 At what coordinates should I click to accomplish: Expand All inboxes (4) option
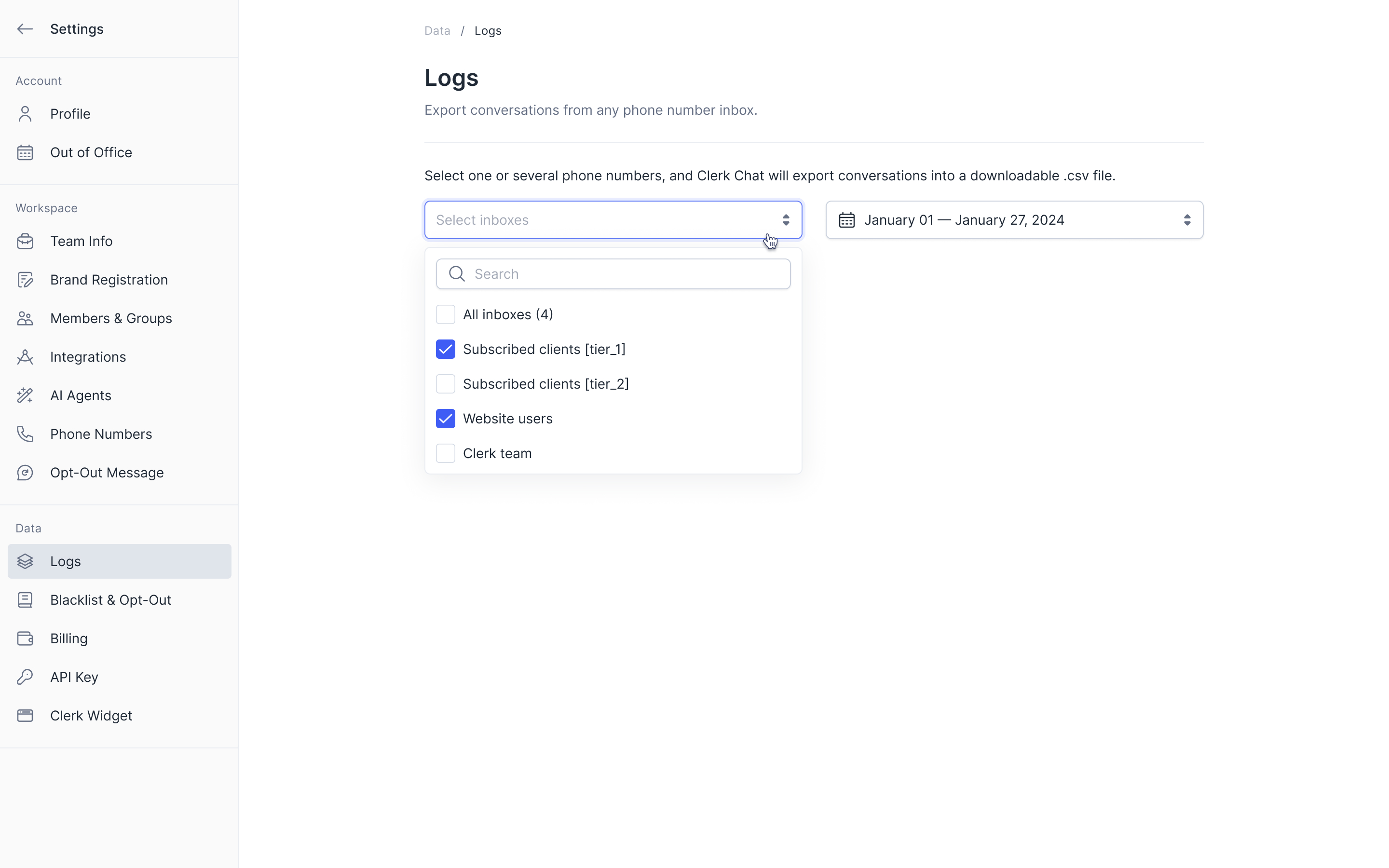pyautogui.click(x=508, y=314)
